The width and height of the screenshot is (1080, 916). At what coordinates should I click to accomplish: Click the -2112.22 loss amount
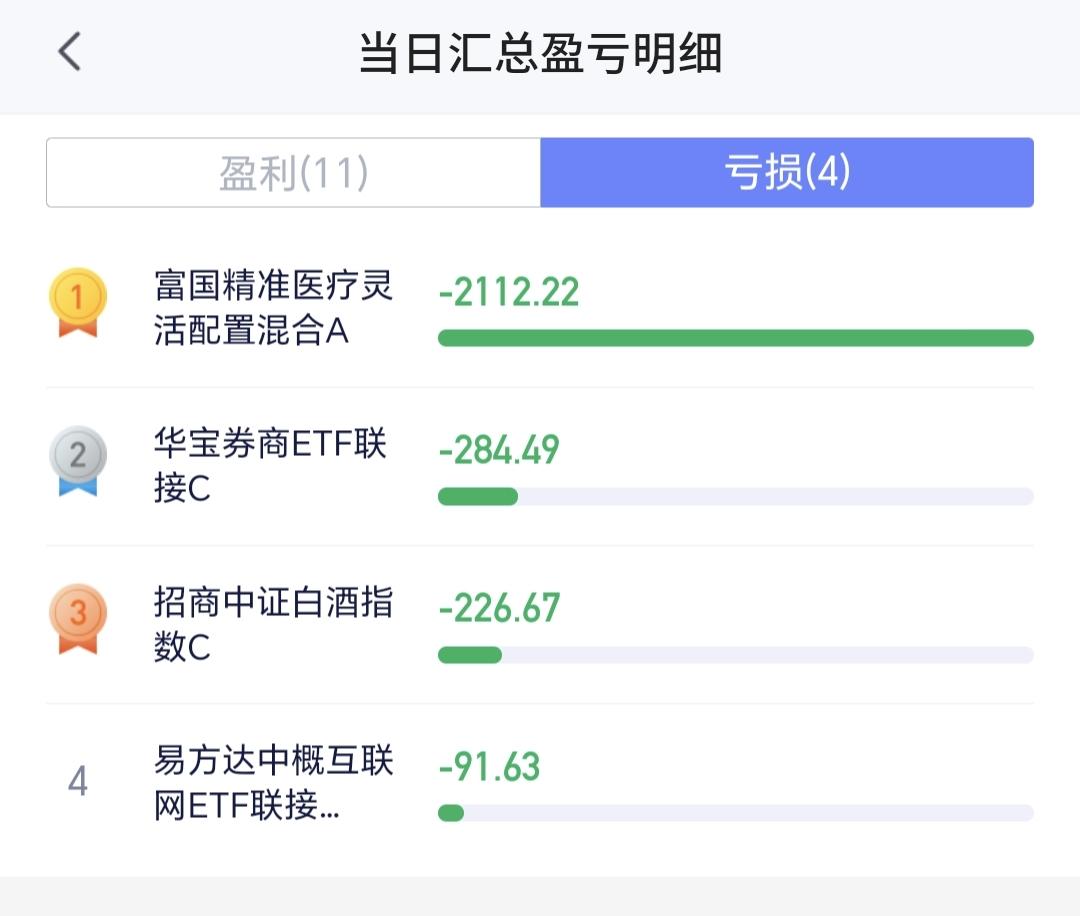coord(509,292)
